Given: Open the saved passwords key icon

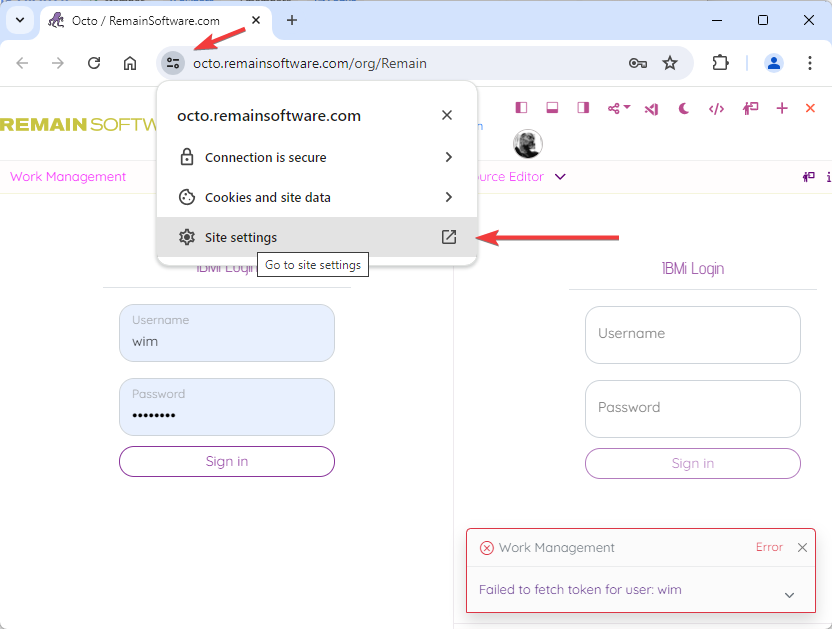Looking at the screenshot, I should pyautogui.click(x=637, y=63).
